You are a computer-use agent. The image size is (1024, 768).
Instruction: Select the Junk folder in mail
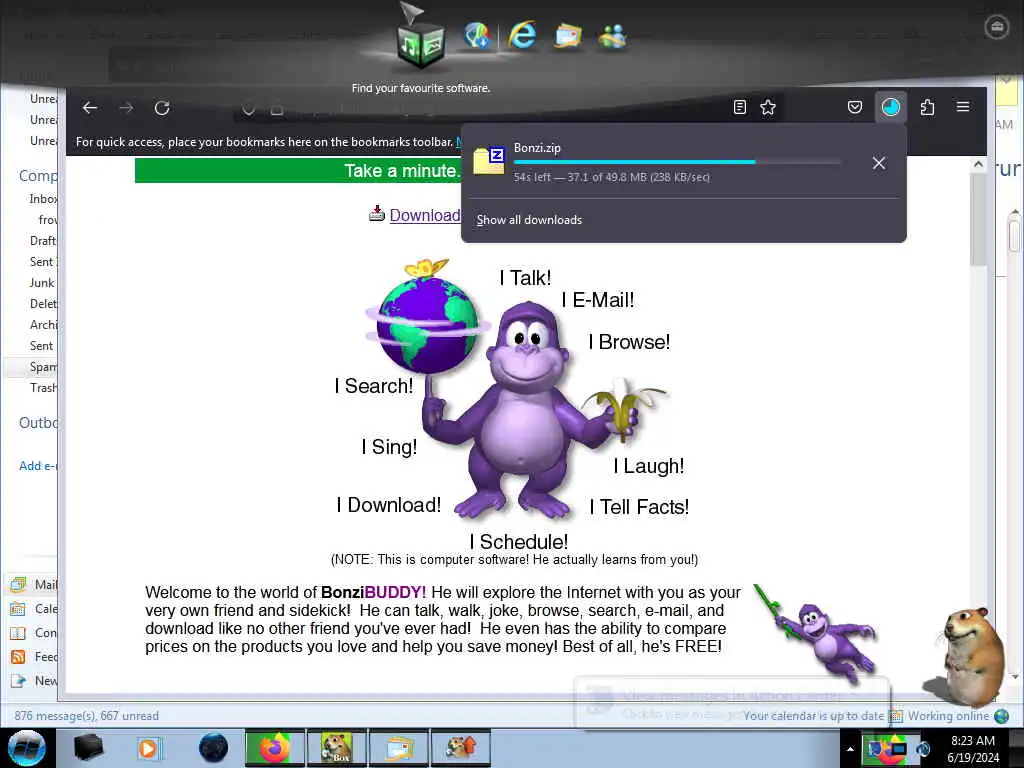(42, 283)
